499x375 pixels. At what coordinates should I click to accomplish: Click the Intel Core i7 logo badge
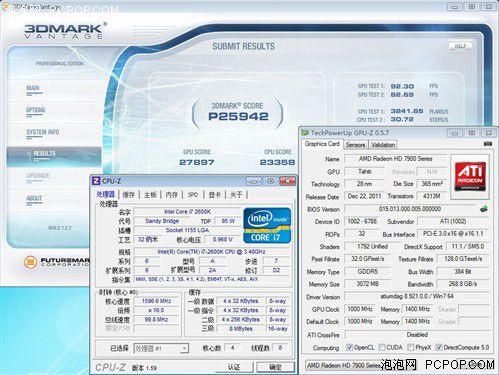267,225
